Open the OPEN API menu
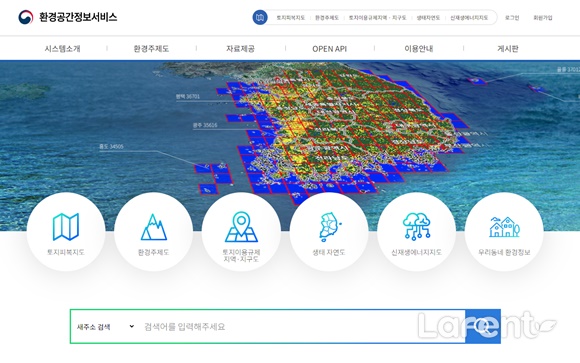The image size is (580, 363). (330, 48)
